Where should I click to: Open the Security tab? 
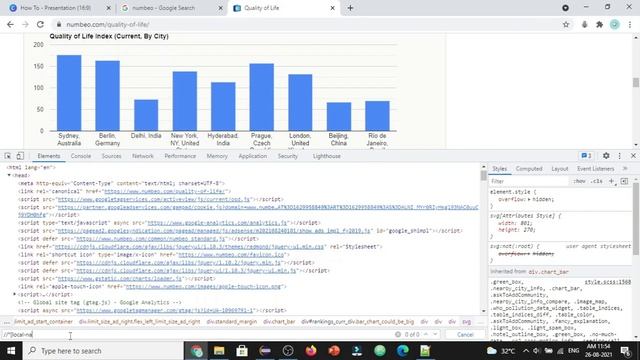coord(288,156)
